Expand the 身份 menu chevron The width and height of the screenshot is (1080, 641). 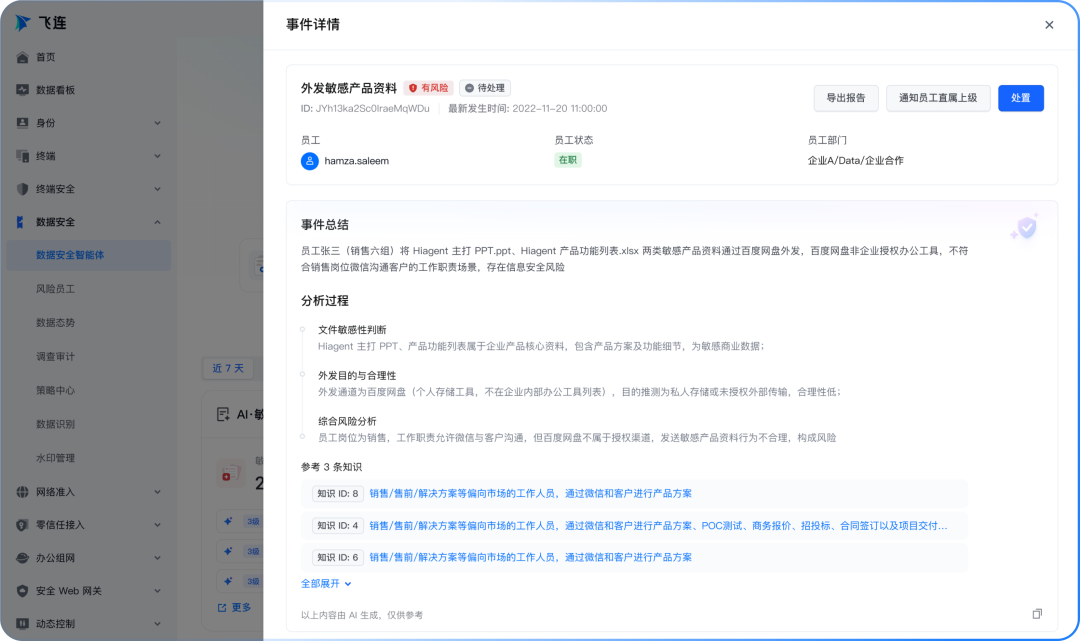(158, 123)
